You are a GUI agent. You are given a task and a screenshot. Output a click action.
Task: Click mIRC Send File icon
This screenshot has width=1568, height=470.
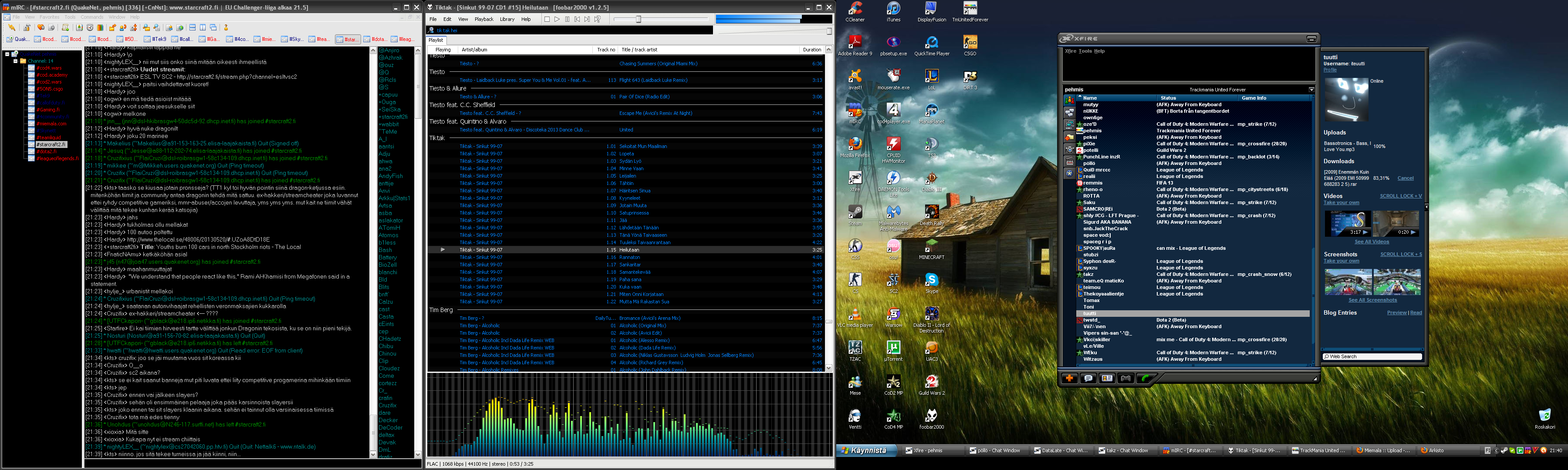(113, 27)
